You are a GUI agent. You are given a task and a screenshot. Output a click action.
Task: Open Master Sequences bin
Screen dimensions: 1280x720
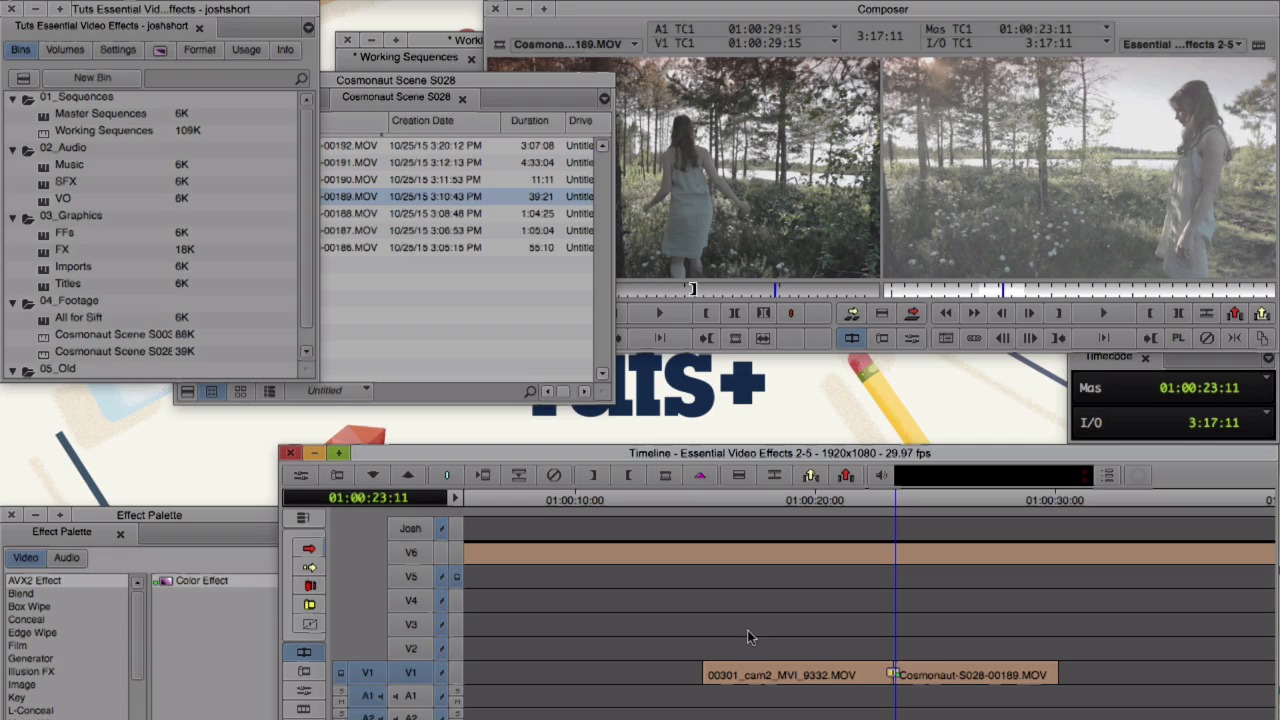coord(100,114)
